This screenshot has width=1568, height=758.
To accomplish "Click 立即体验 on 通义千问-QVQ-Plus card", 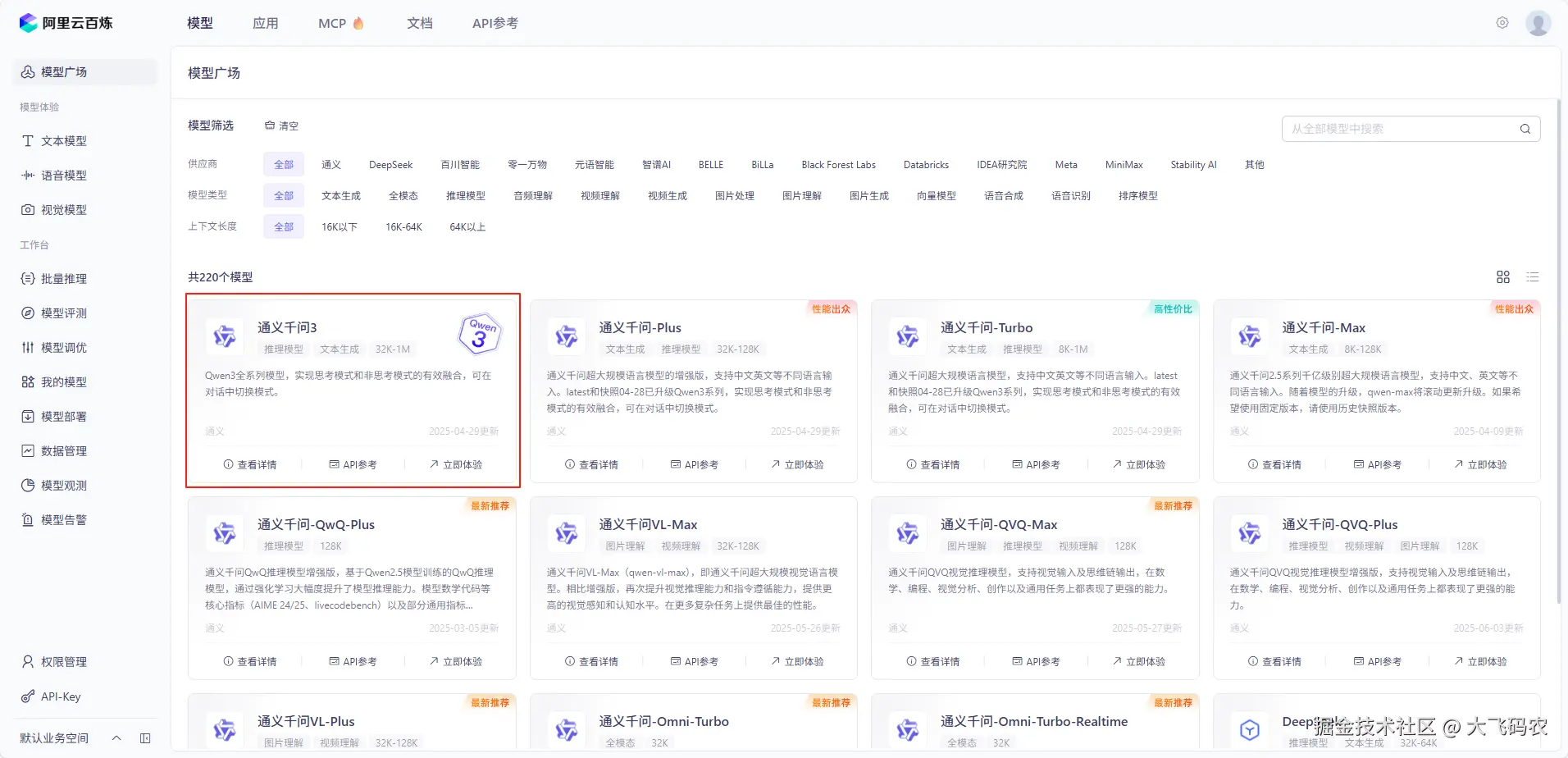I will click(x=1481, y=662).
